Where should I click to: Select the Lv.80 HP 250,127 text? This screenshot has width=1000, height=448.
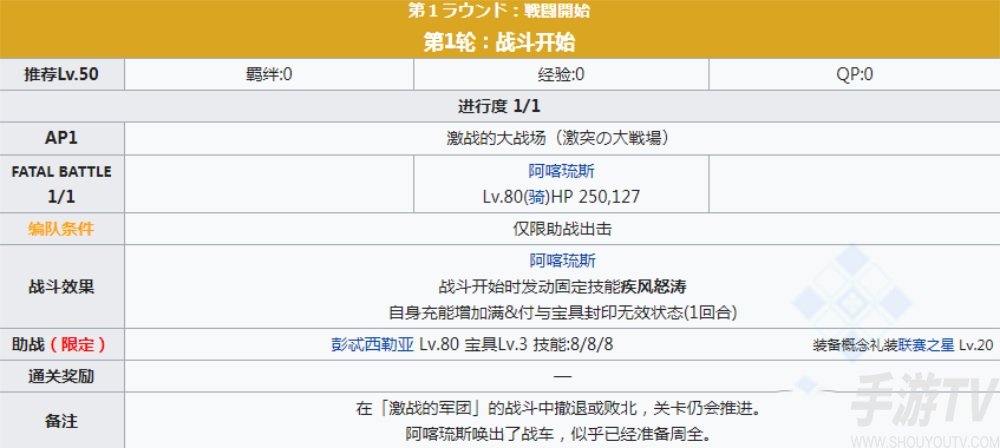pyautogui.click(x=561, y=197)
